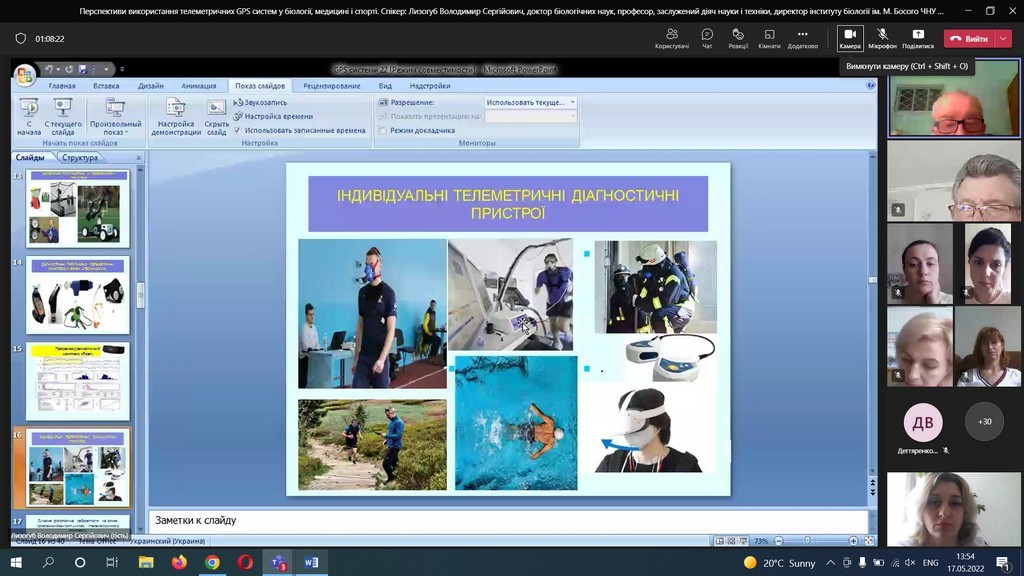Click the Hide slide (Скрыть слайд) icon
Viewport: 1024px width, 576px height.
(x=216, y=110)
